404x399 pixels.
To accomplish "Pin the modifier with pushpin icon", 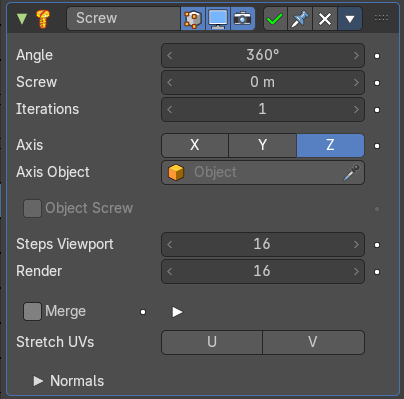I will point(300,19).
